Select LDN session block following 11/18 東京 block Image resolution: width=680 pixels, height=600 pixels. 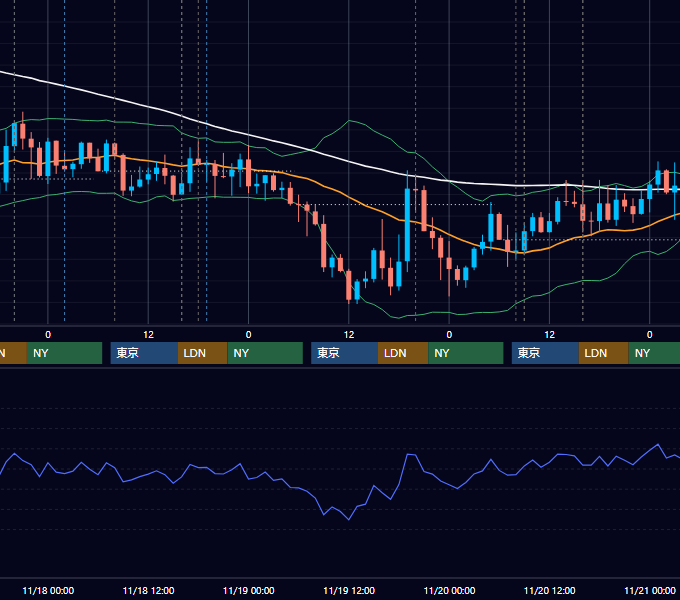203,353
